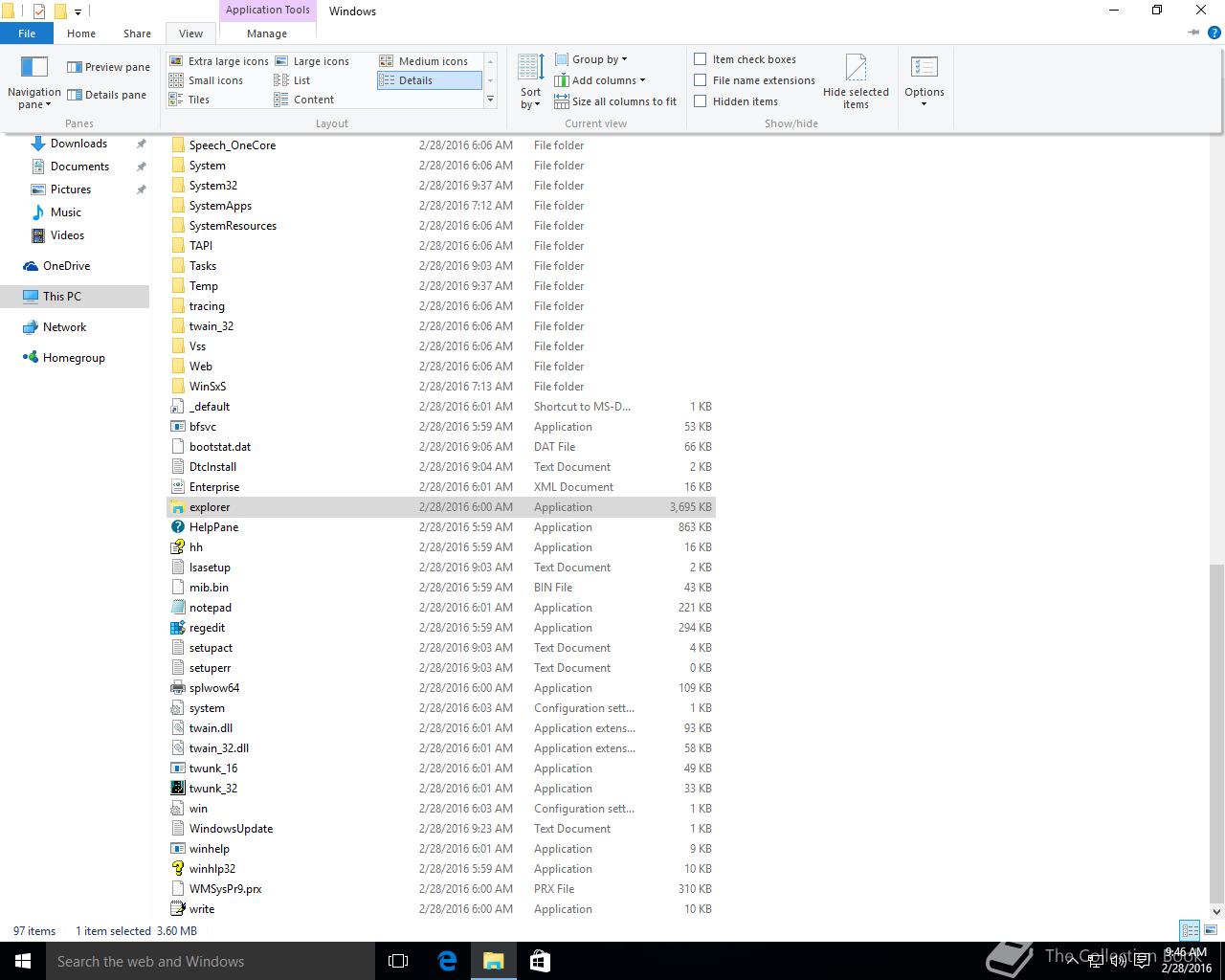
Task: Switch to the Home ribbon tab
Action: coord(81,33)
